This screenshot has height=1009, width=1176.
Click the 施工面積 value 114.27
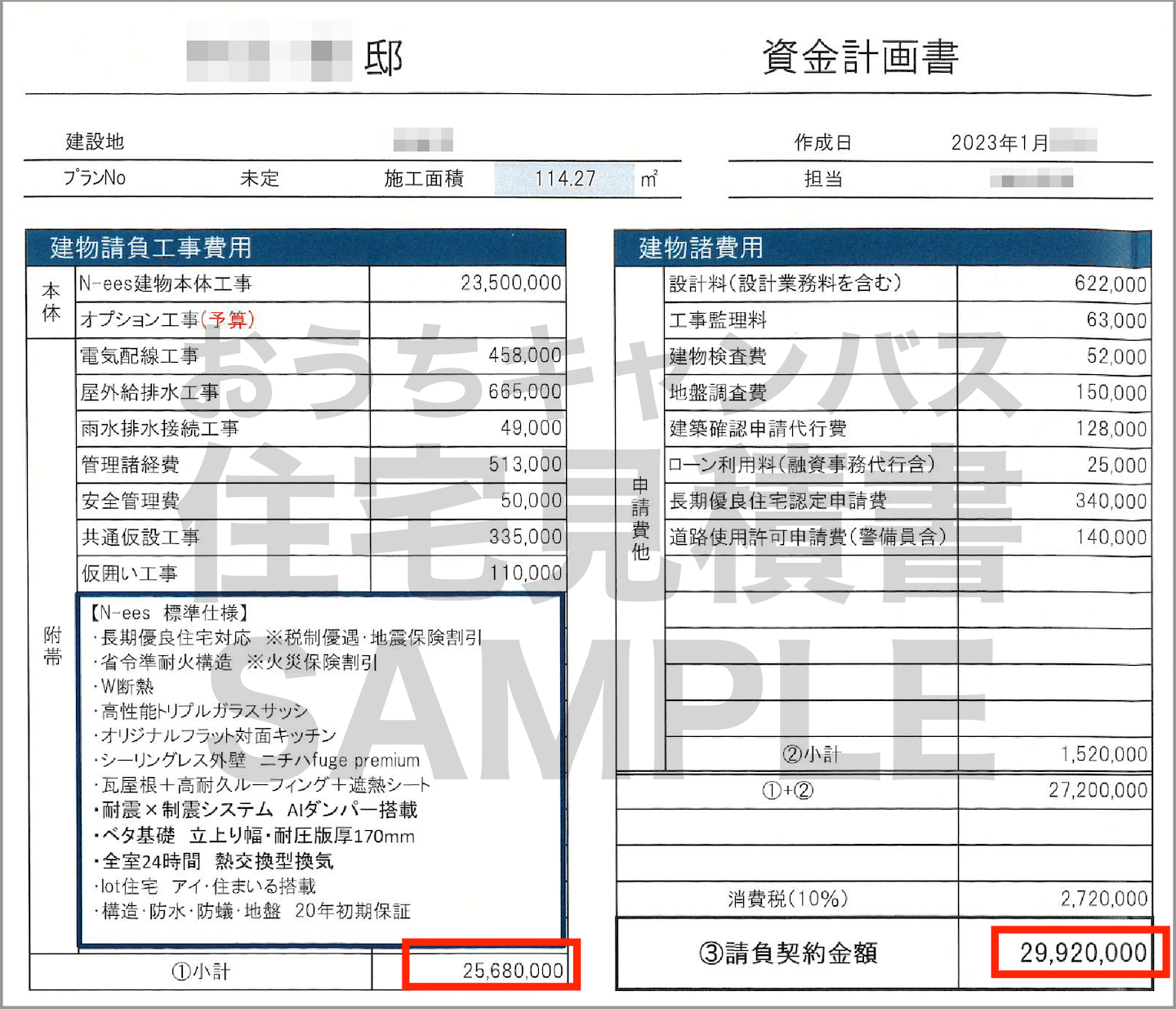(x=565, y=178)
